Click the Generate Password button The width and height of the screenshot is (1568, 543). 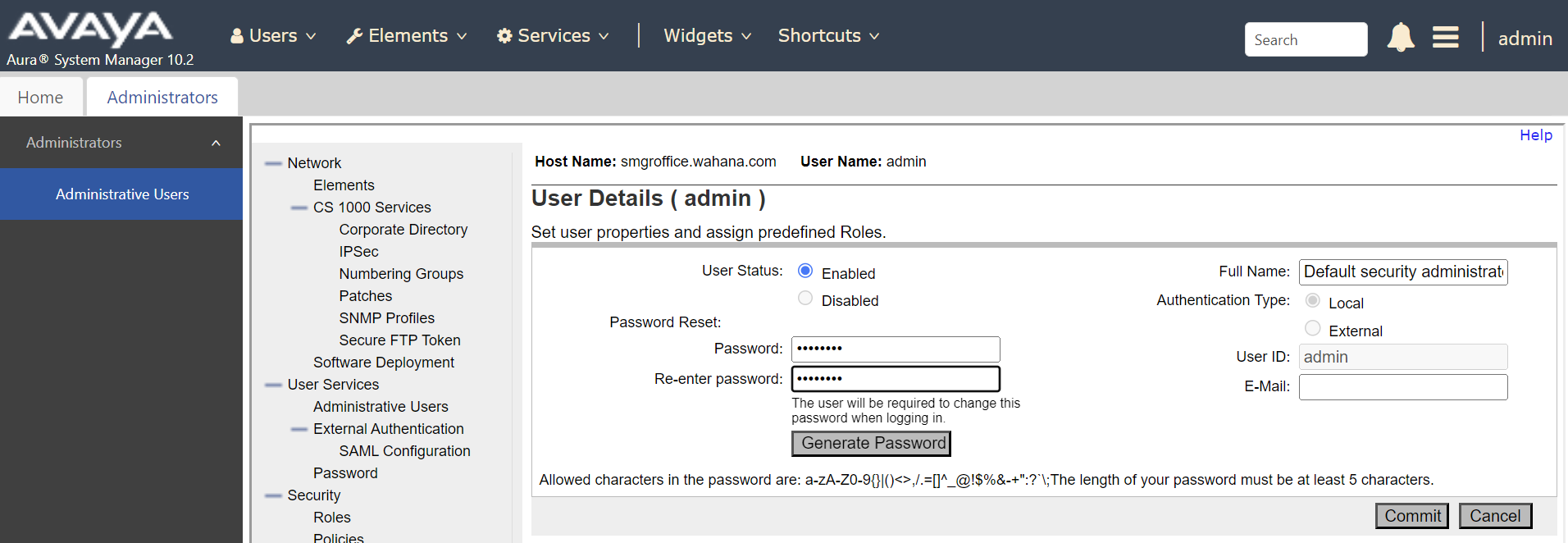[870, 443]
